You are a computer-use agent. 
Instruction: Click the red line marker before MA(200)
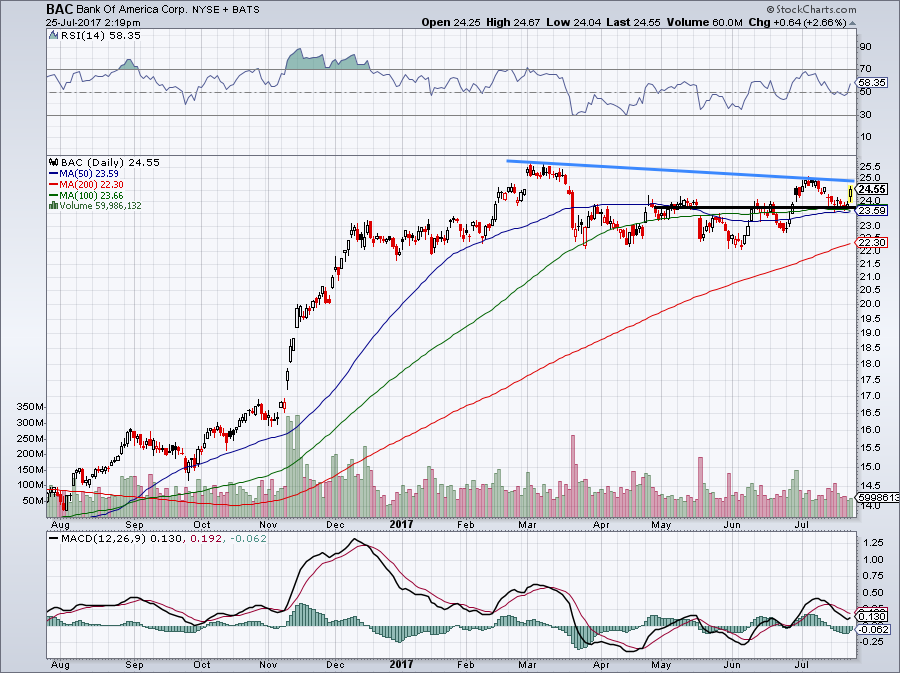[x=54, y=185]
